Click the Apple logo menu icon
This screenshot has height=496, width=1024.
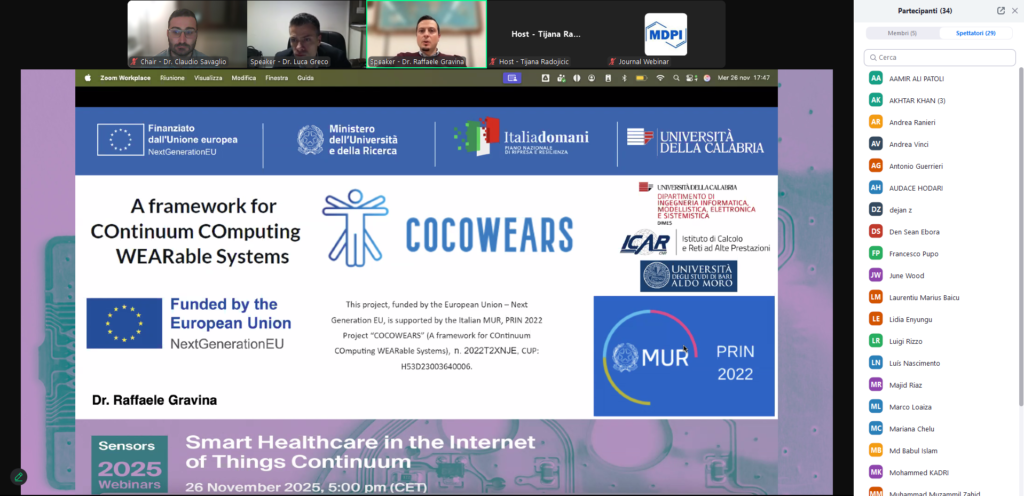(88, 78)
